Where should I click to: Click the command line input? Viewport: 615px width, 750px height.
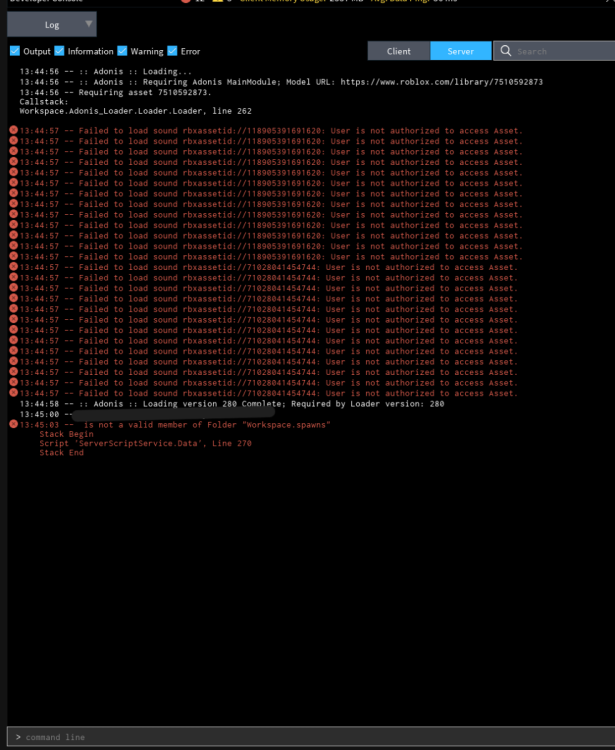click(x=311, y=737)
